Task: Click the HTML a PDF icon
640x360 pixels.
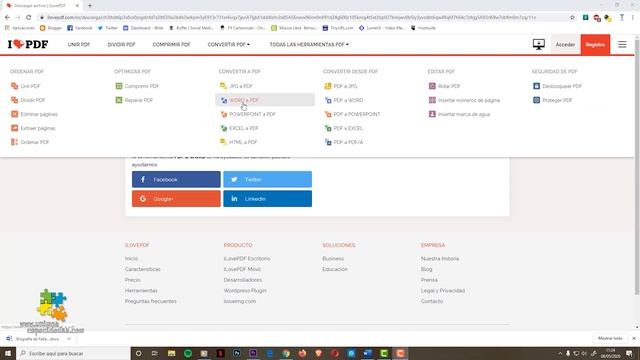Action: [223, 142]
